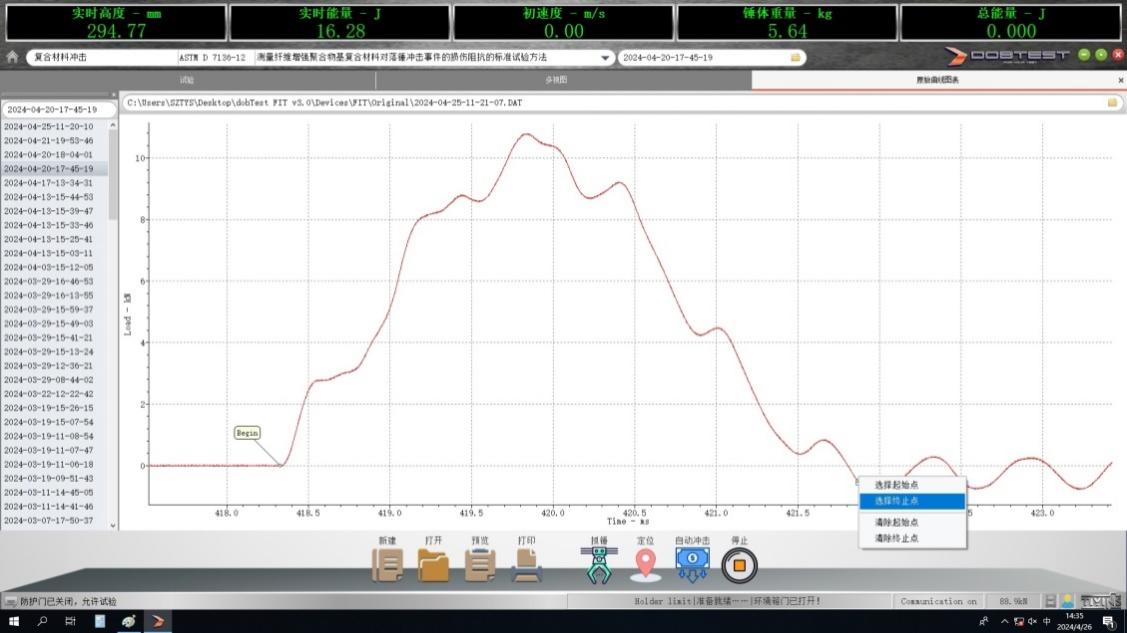
Task: Show hidden system tray icons
Action: click(x=1004, y=622)
